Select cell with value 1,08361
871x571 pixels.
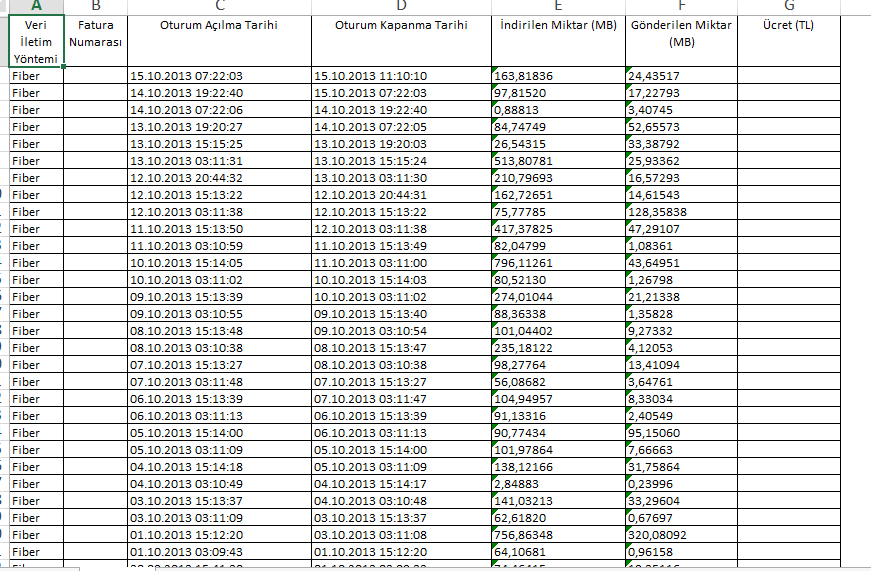(x=682, y=246)
